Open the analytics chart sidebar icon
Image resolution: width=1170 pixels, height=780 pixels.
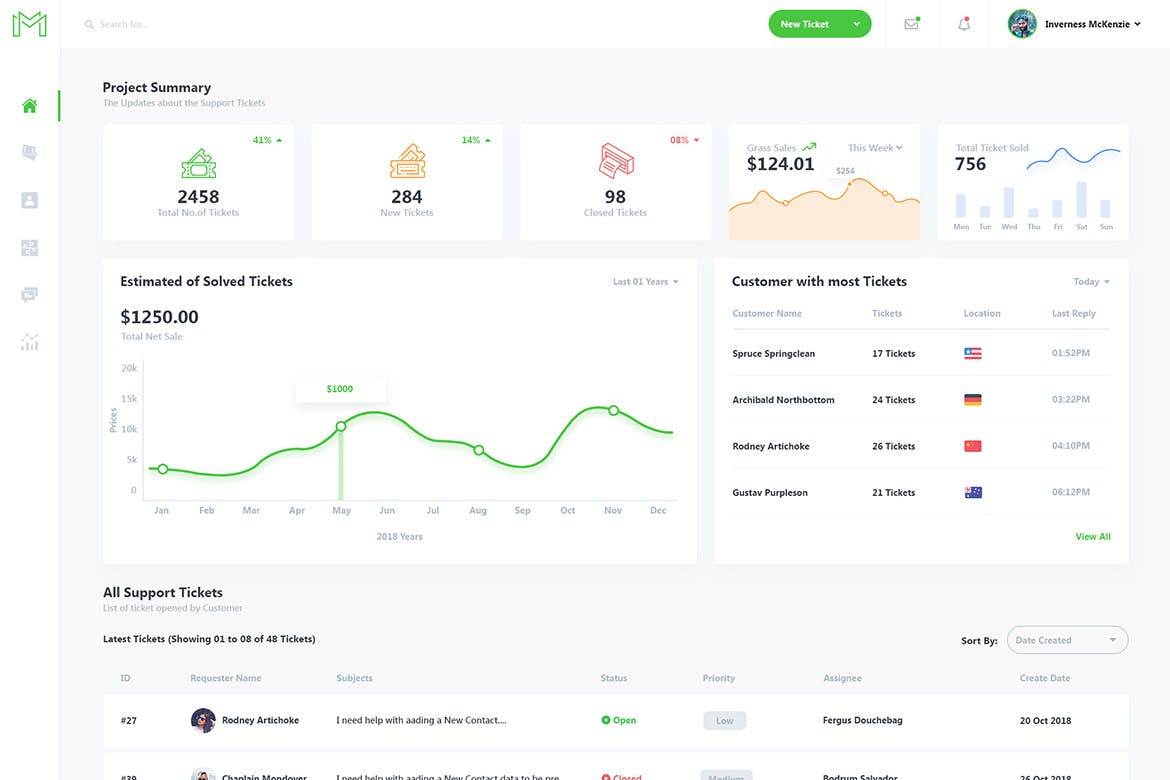pyautogui.click(x=30, y=342)
